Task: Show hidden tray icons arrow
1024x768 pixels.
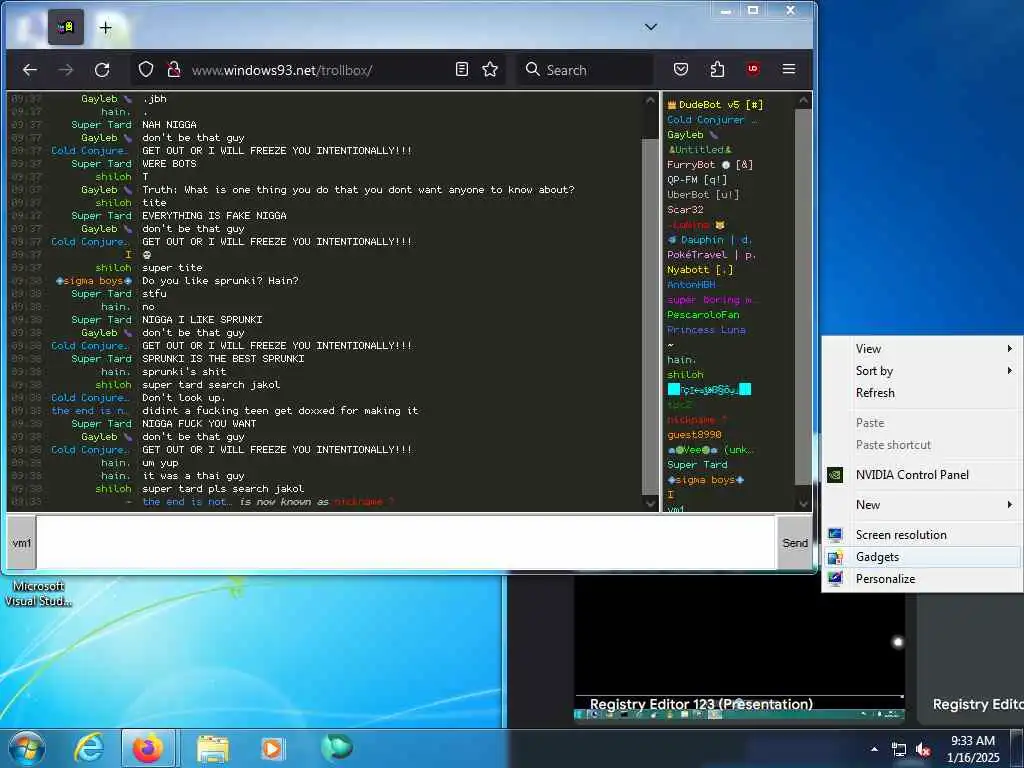Action: pyautogui.click(x=874, y=749)
